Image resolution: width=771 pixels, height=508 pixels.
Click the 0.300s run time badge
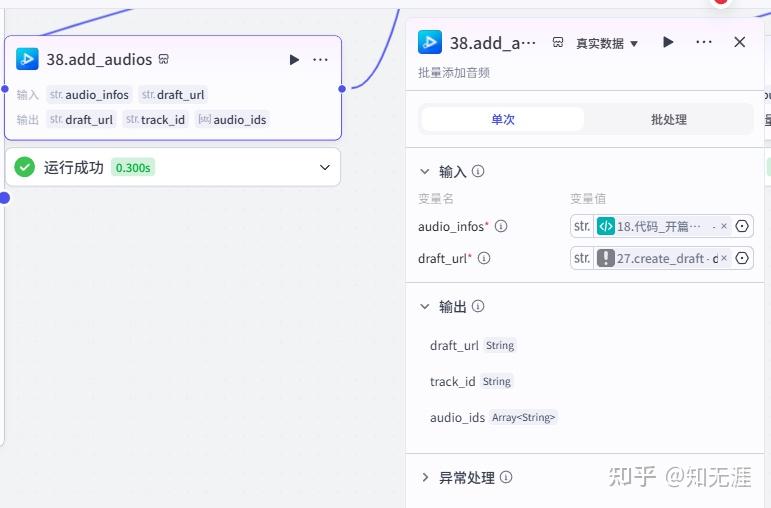pos(133,168)
